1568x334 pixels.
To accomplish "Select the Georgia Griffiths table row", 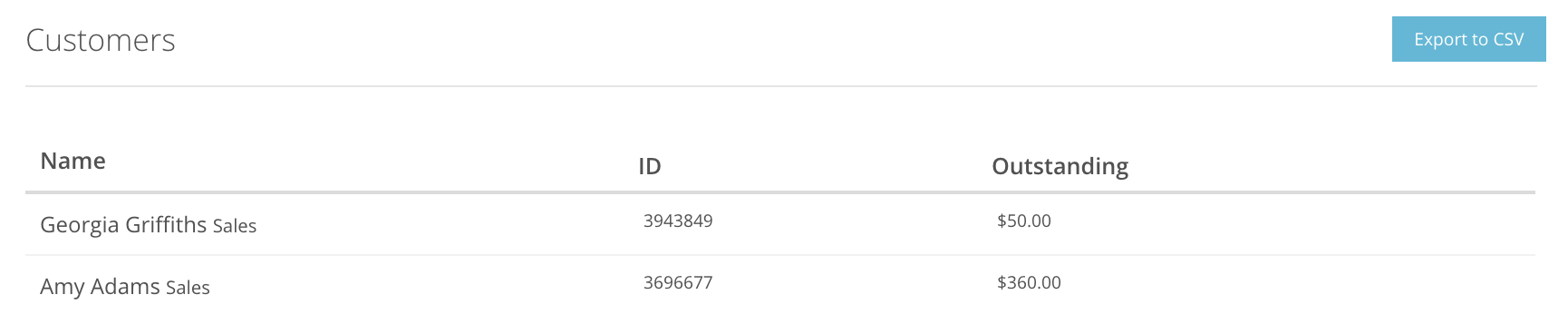I will [x=780, y=224].
